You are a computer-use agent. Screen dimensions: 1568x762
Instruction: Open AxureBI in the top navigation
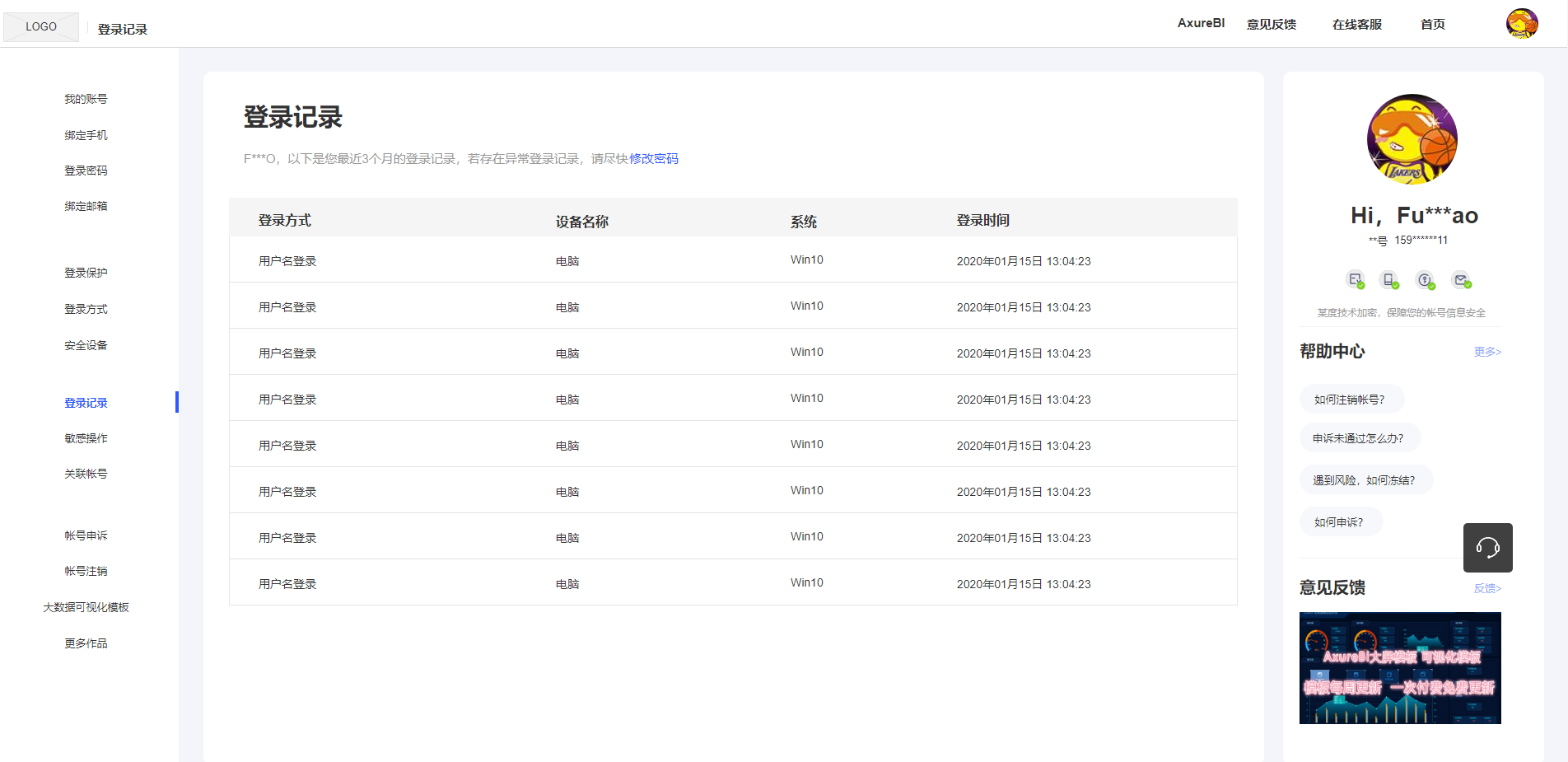click(1201, 23)
